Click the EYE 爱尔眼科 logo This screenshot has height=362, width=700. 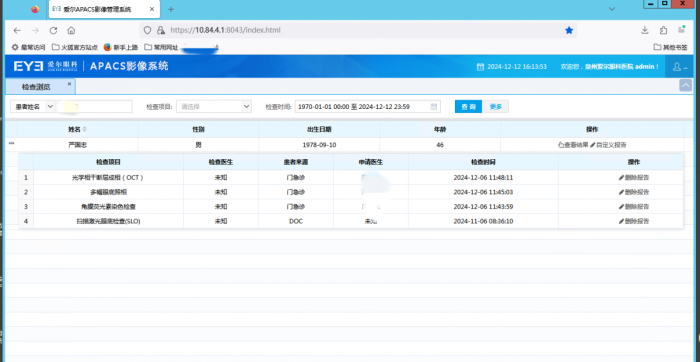point(46,66)
